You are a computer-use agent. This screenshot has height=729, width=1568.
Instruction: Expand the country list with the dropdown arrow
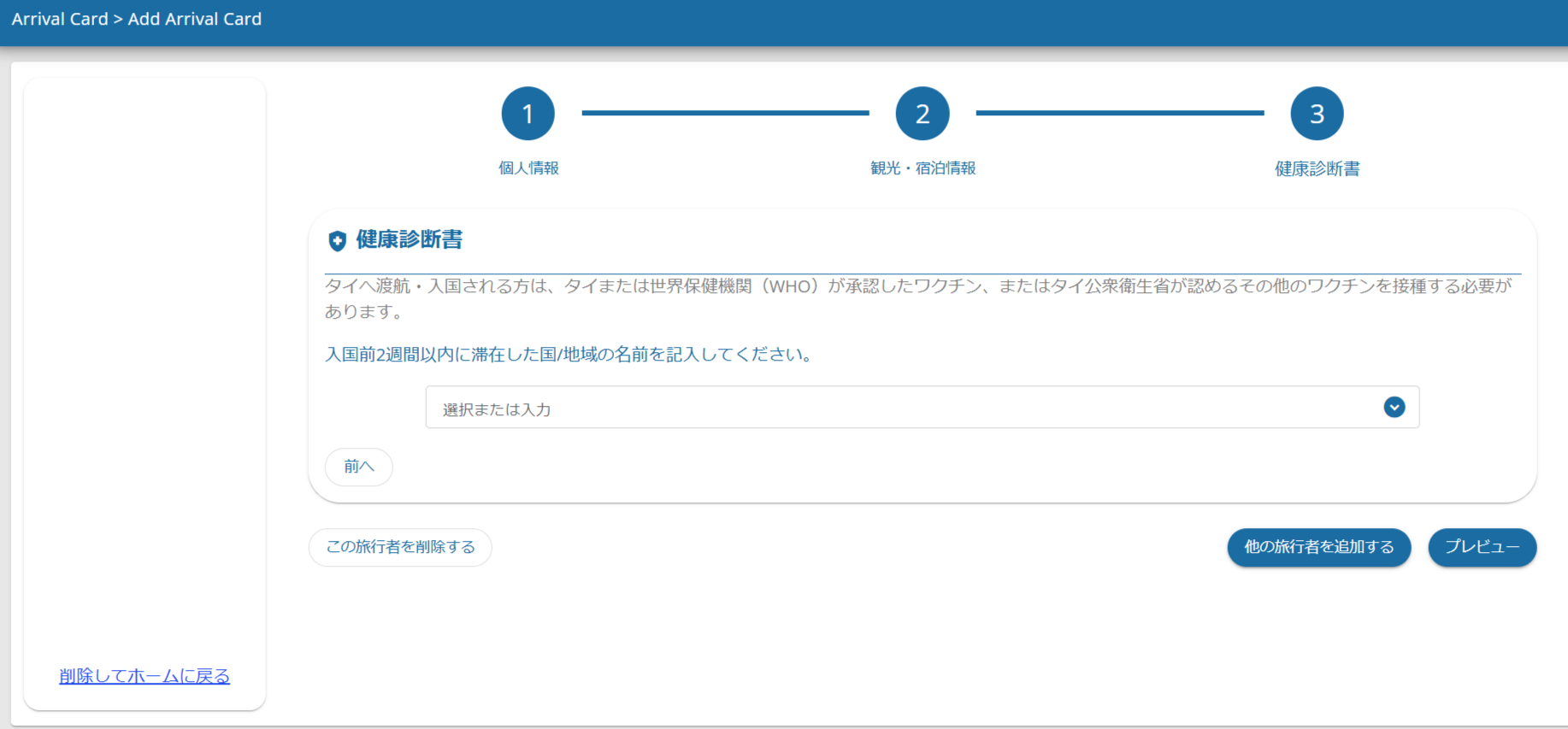tap(1394, 408)
